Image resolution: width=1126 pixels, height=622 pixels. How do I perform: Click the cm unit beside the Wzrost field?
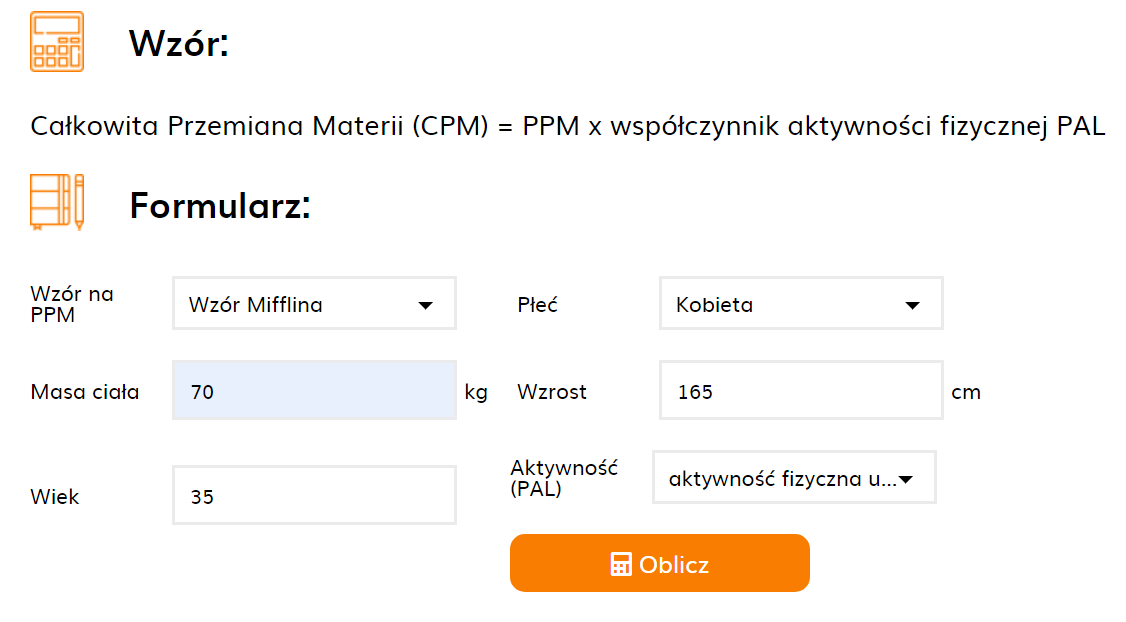coord(966,392)
